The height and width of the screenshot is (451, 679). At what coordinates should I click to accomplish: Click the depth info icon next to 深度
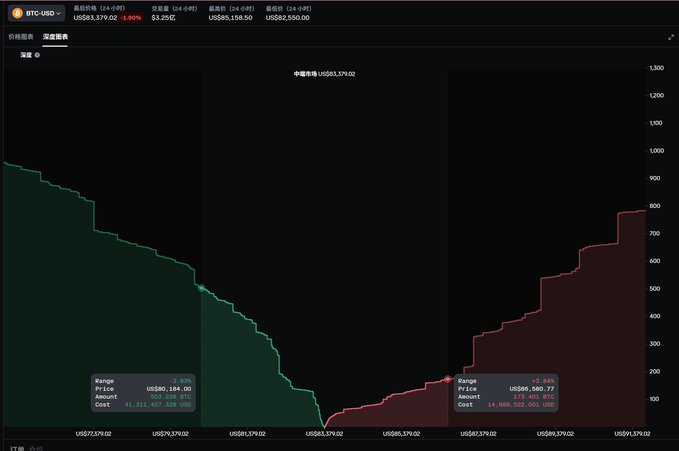[x=37, y=55]
